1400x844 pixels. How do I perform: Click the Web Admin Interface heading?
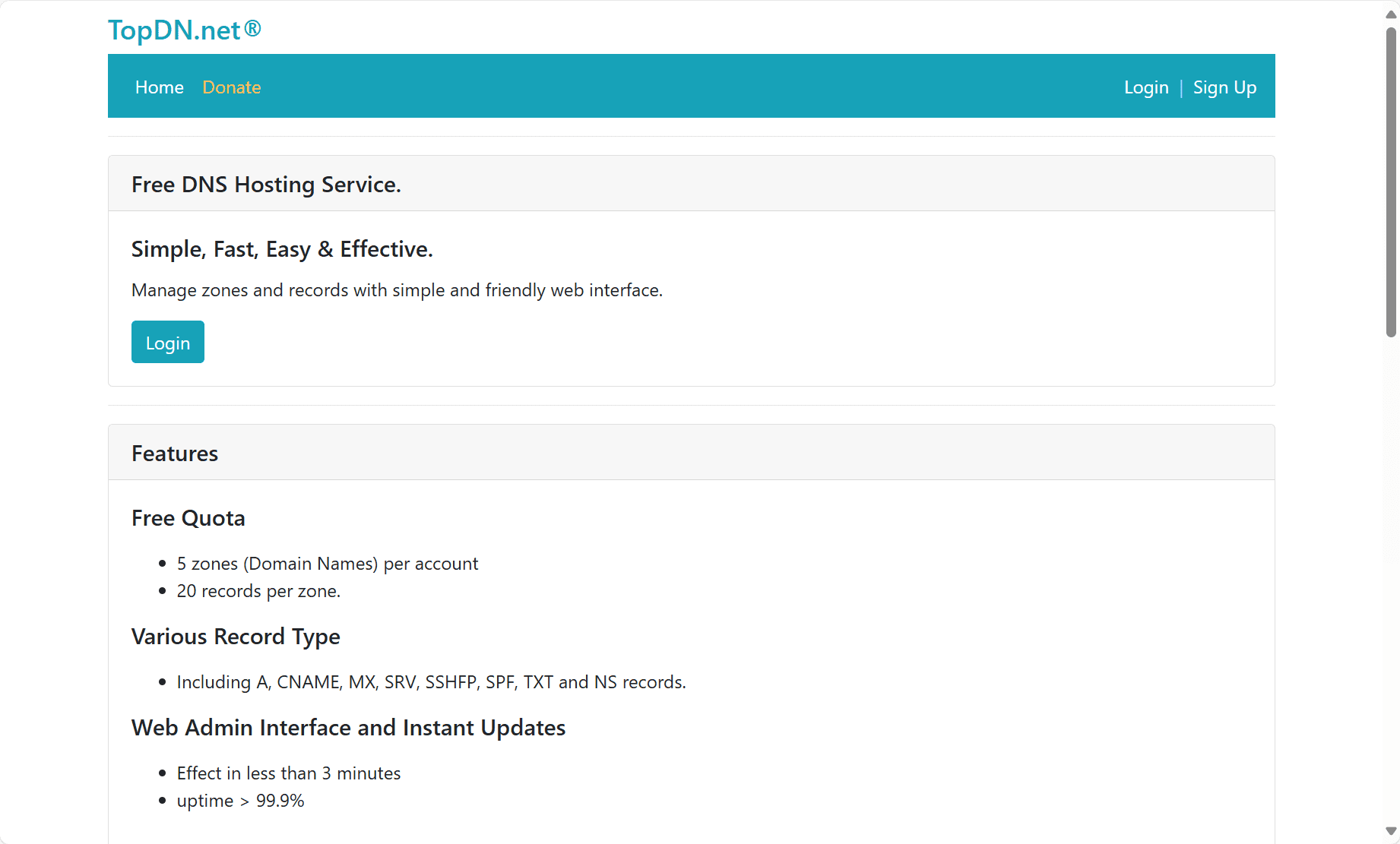pyautogui.click(x=348, y=728)
